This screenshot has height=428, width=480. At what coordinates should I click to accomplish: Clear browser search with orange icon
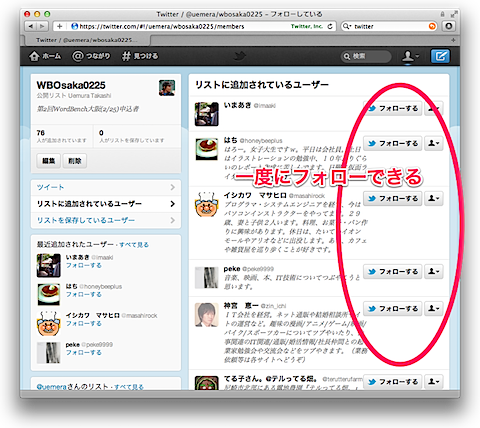point(432,26)
